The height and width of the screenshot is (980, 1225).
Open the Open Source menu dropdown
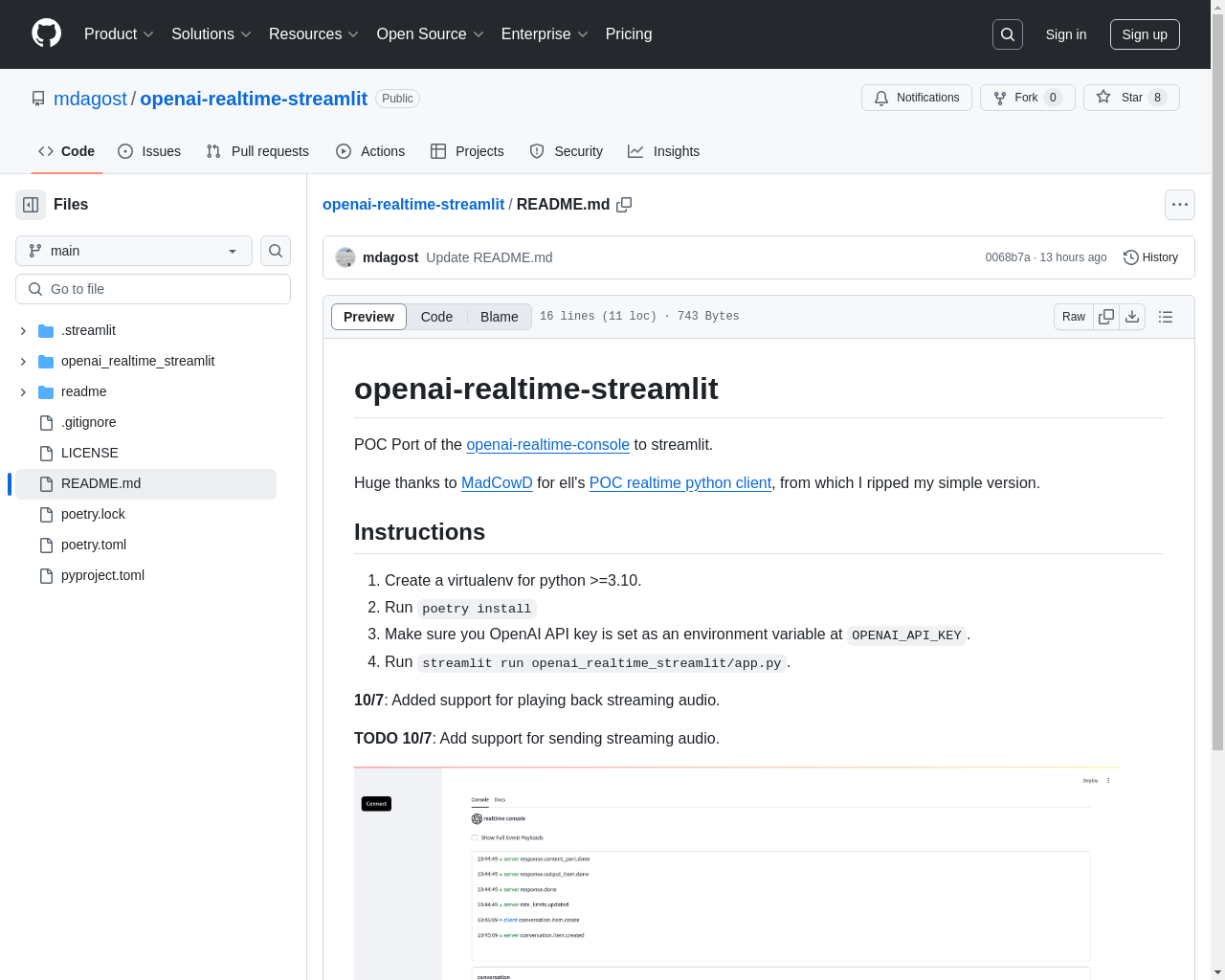(x=431, y=34)
